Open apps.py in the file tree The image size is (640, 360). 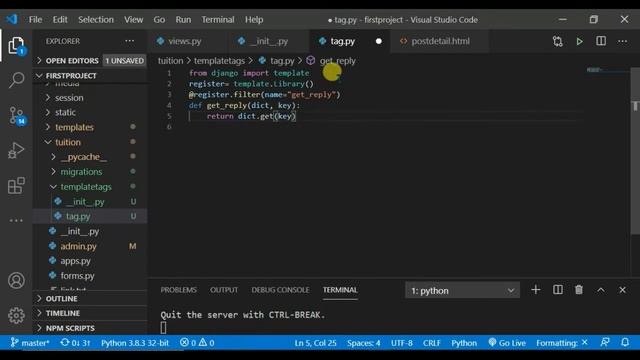(76, 261)
